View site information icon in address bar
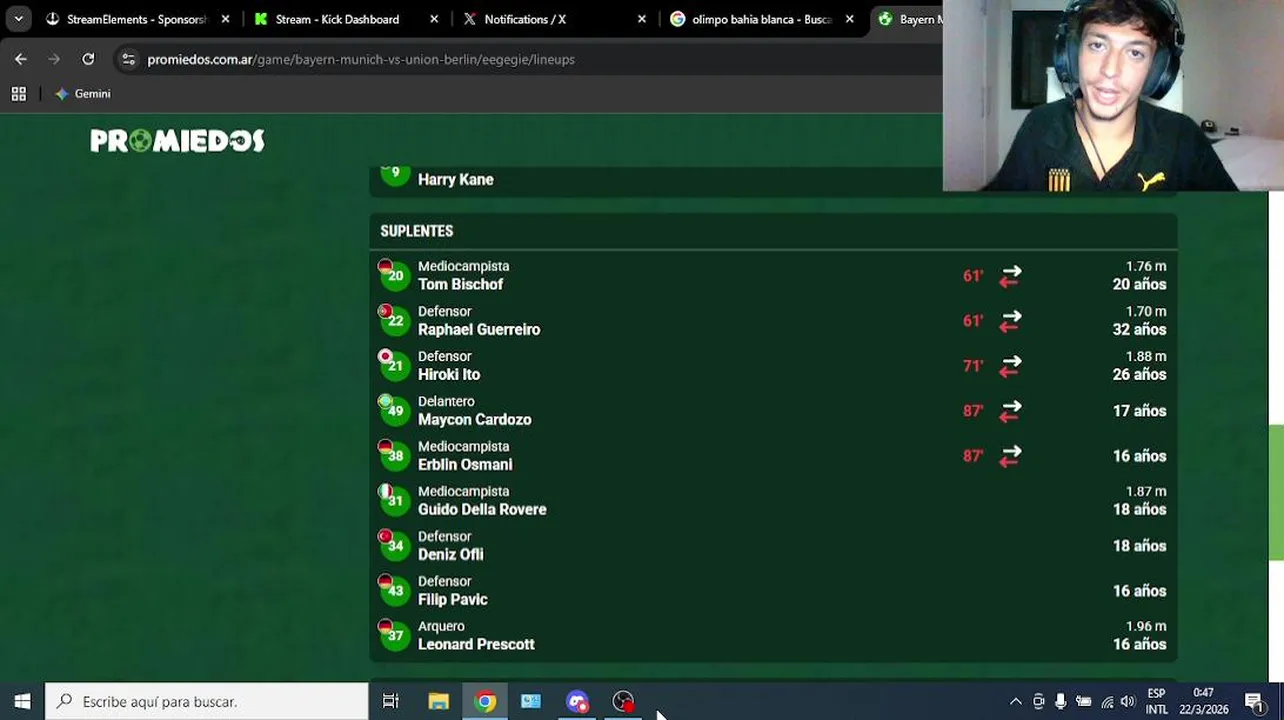The image size is (1284, 720). (128, 59)
